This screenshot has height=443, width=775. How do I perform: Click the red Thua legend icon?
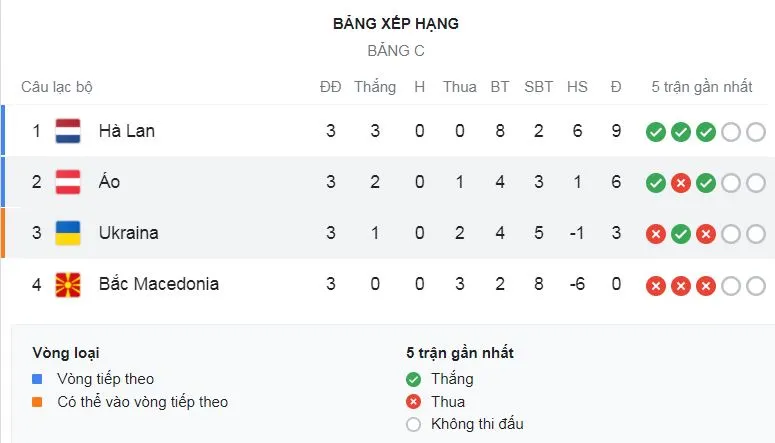tap(414, 402)
